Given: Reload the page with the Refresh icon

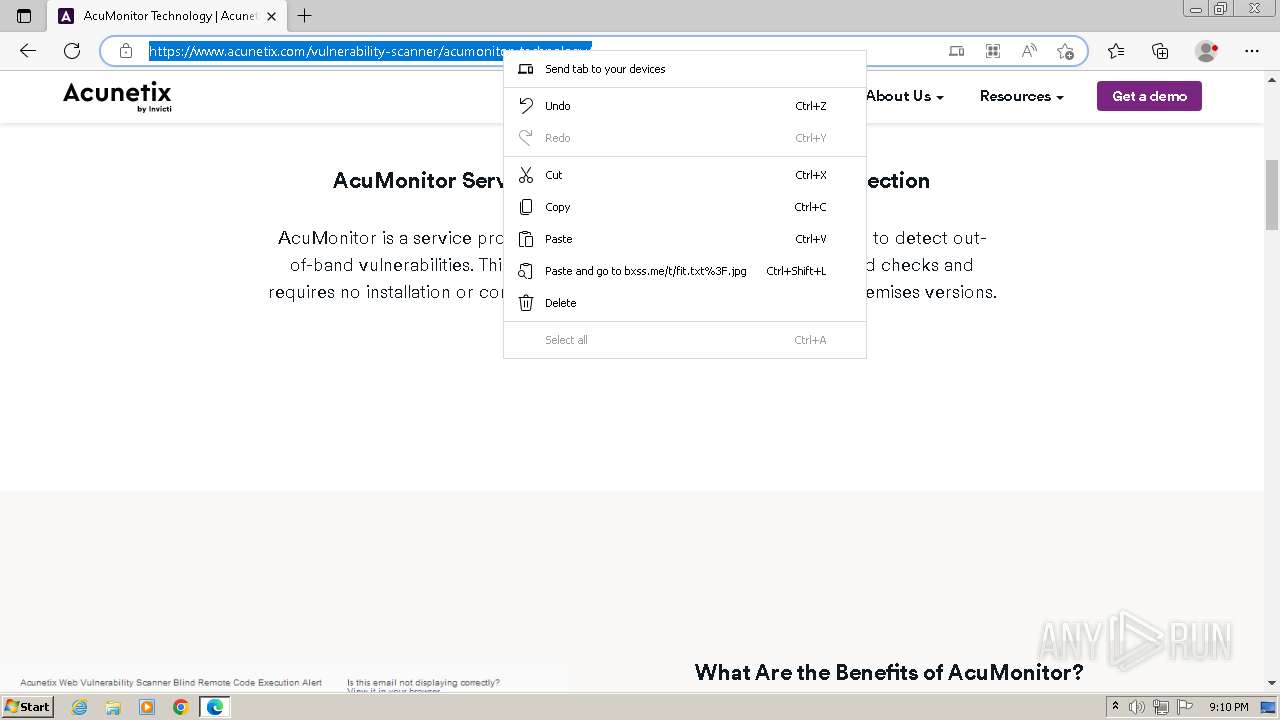Looking at the screenshot, I should click(72, 51).
